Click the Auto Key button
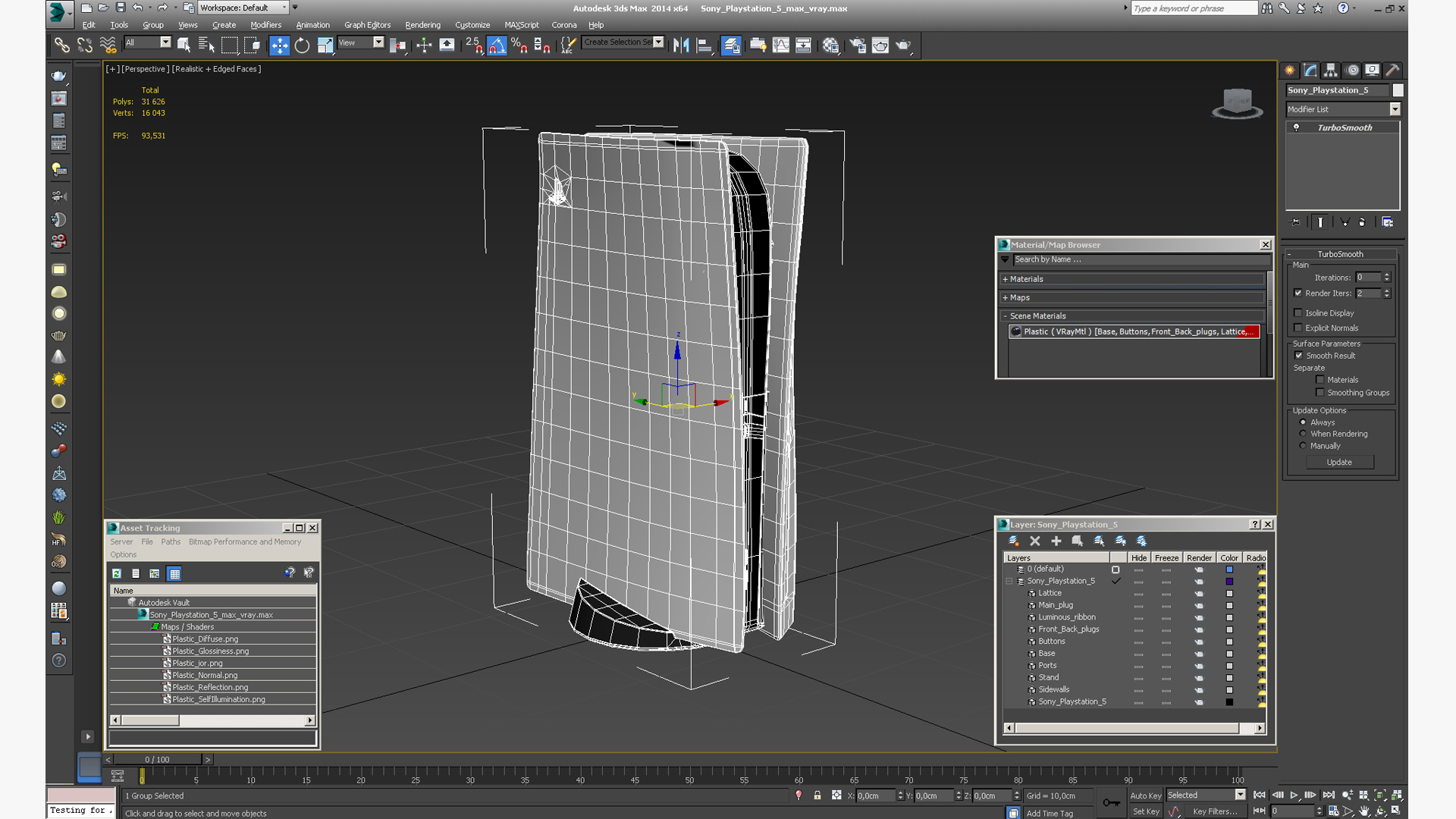 point(1145,795)
